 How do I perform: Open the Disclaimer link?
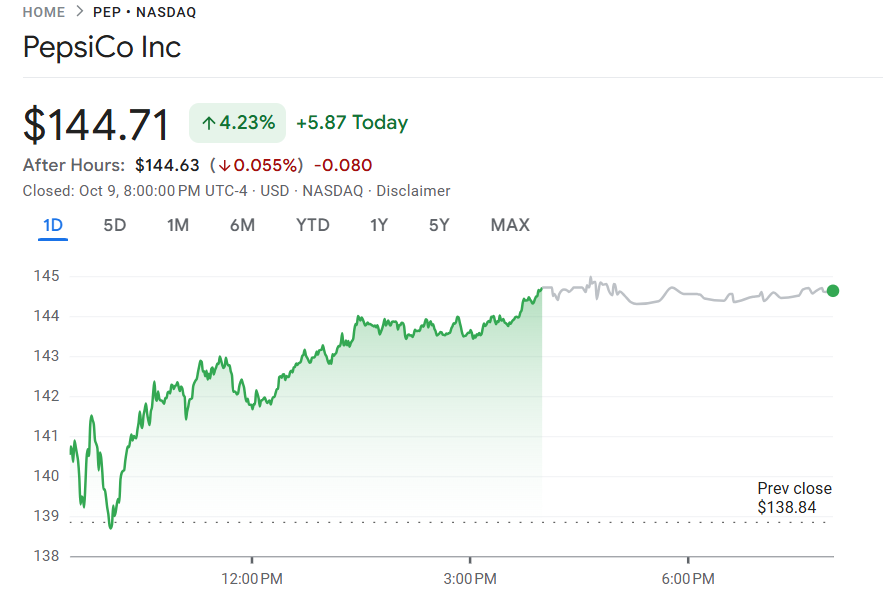pos(413,191)
